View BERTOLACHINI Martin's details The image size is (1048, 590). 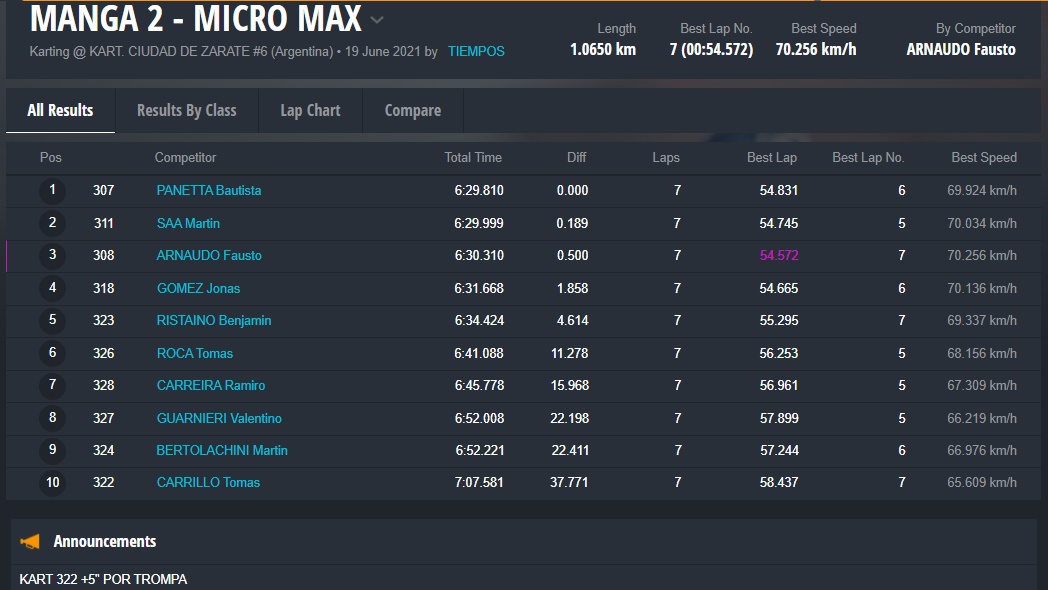click(222, 451)
